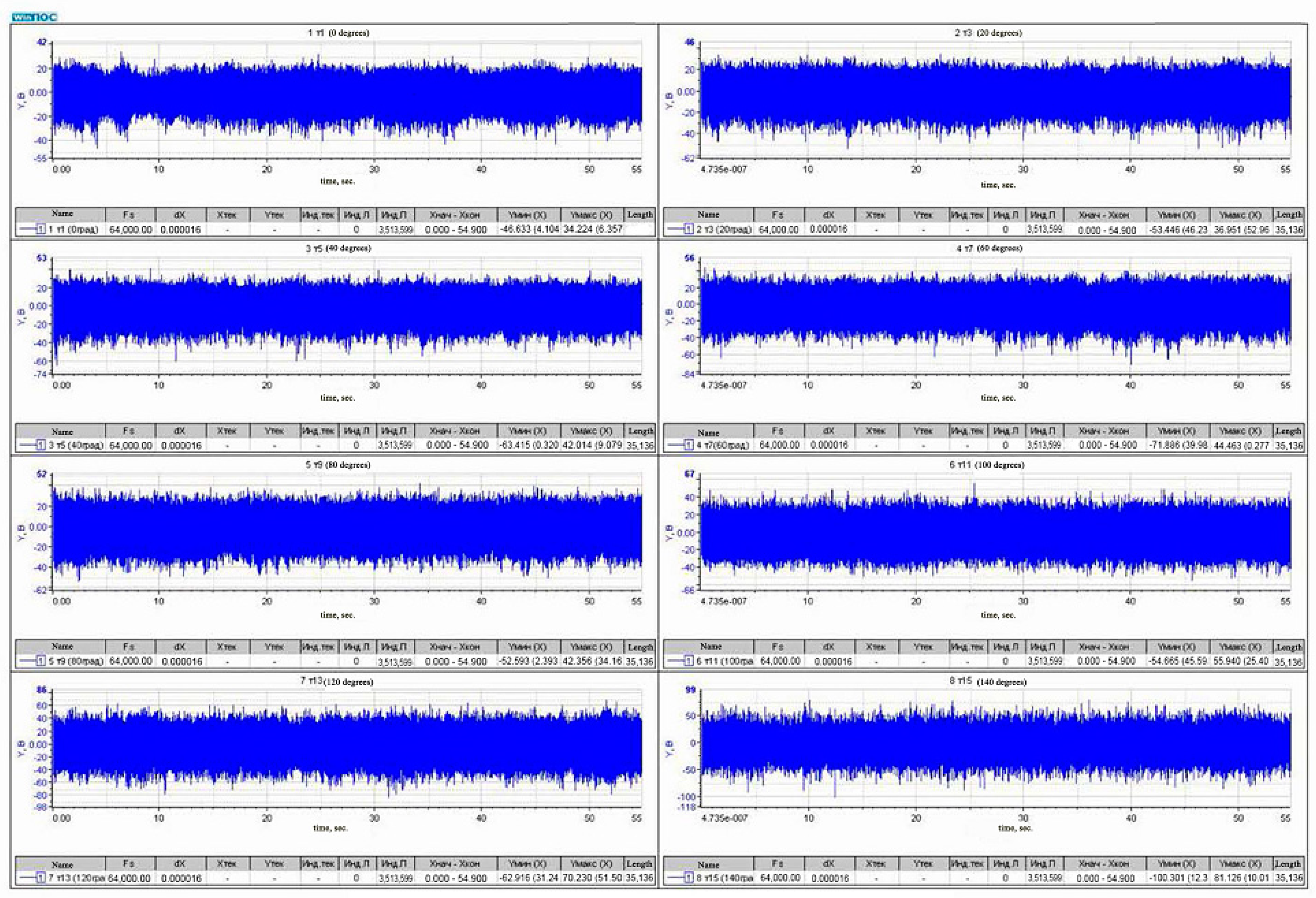The image size is (1316, 898).
Task: Click Хнач - Хкон header under the 80 degrees plot
Action: pyautogui.click(x=455, y=647)
